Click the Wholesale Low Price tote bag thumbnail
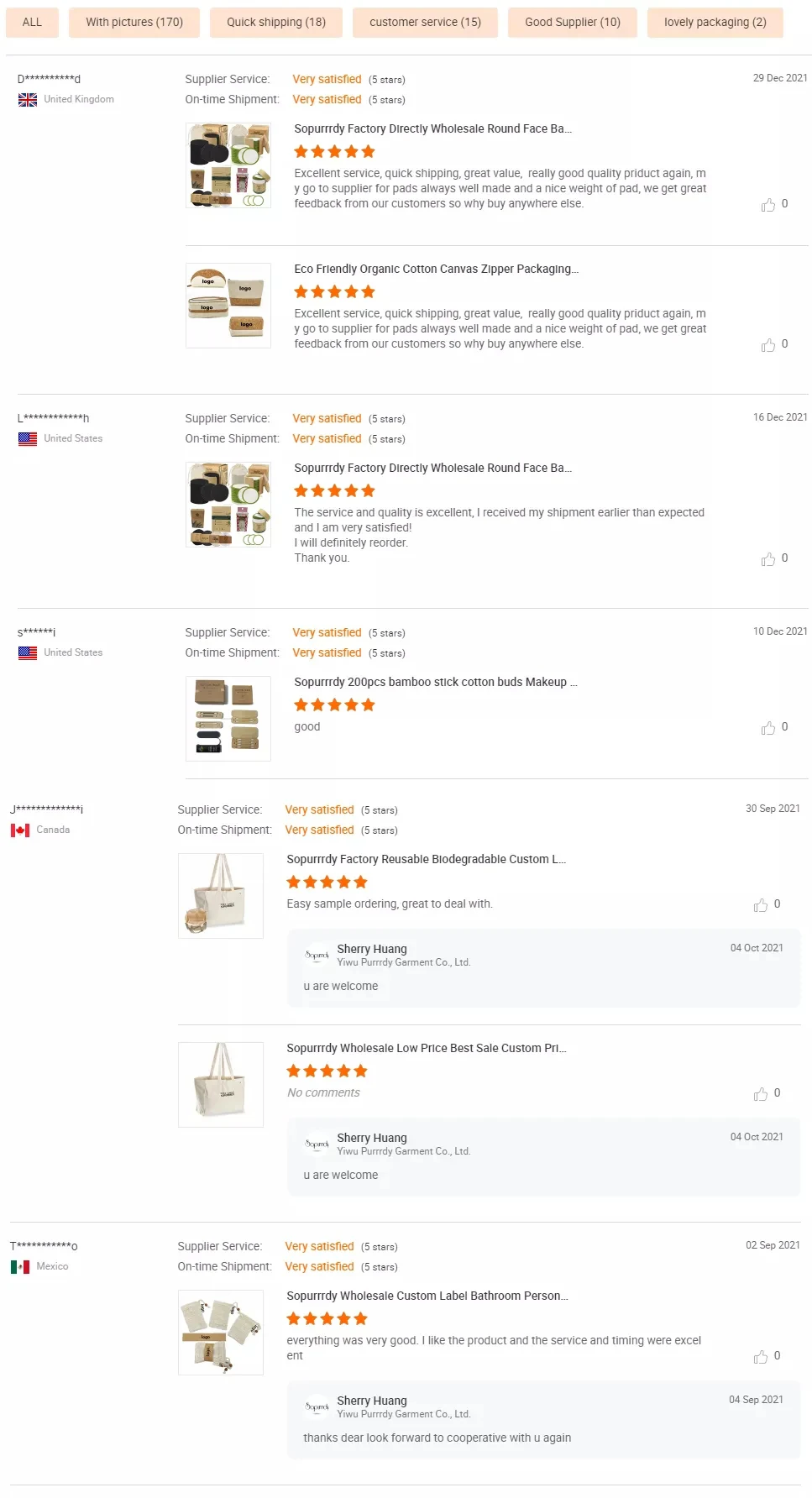The image size is (812, 1498). [221, 1085]
